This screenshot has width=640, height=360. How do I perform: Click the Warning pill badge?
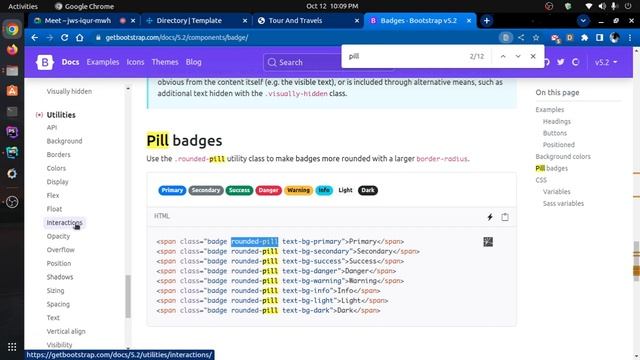[x=298, y=191]
